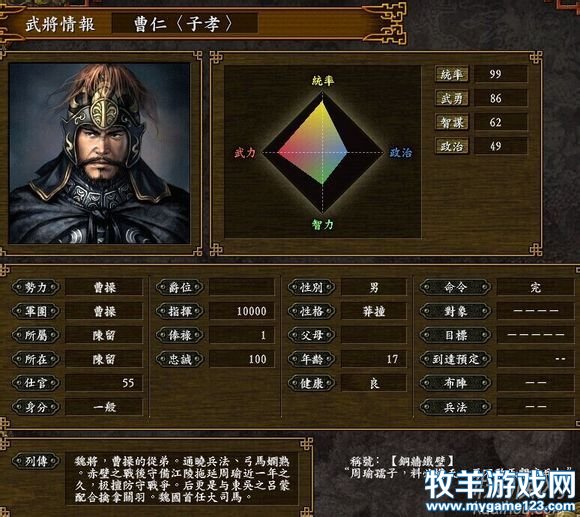Open the www.mygame123.com watermark link
580x517 pixels.
(500, 505)
